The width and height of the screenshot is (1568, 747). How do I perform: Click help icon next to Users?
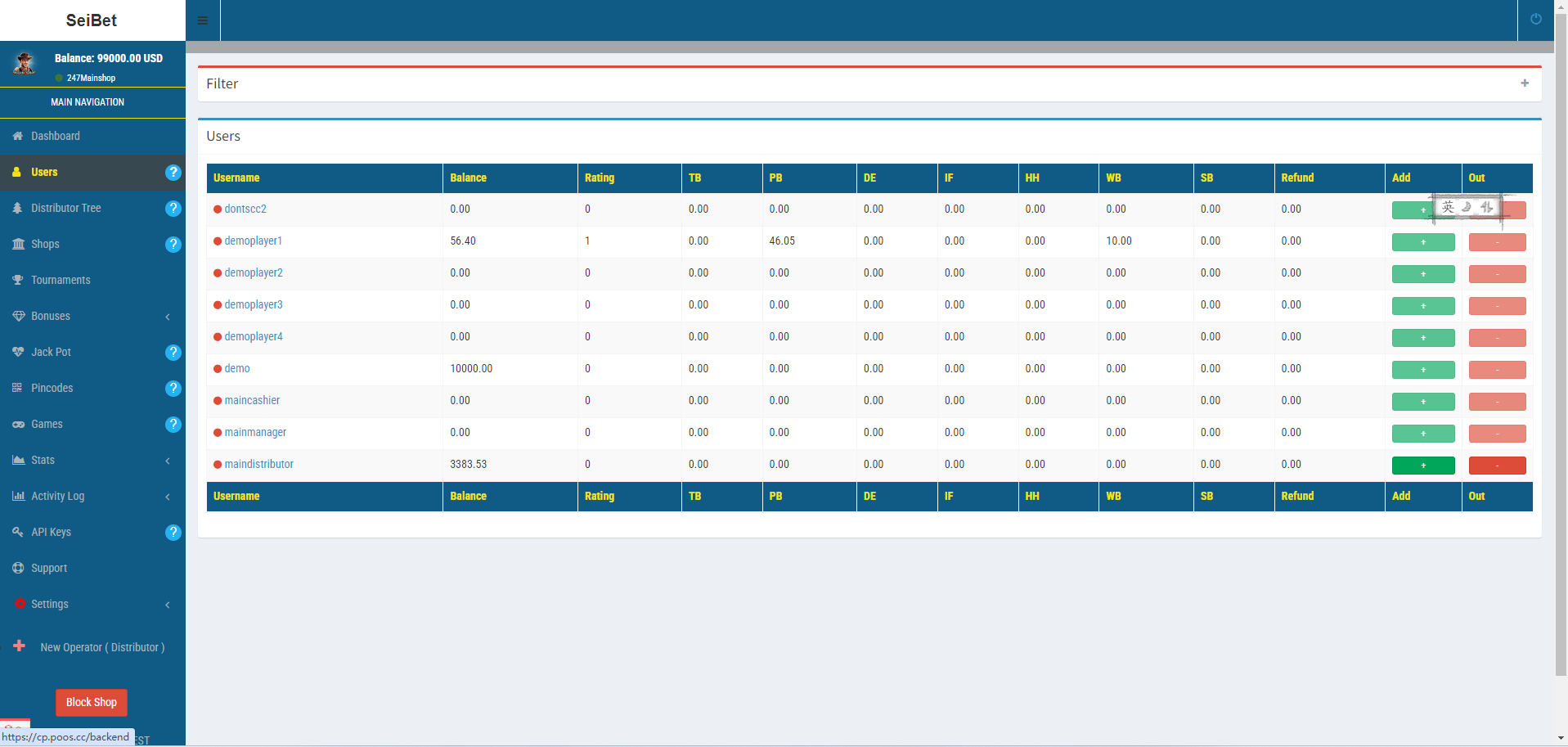(x=173, y=173)
